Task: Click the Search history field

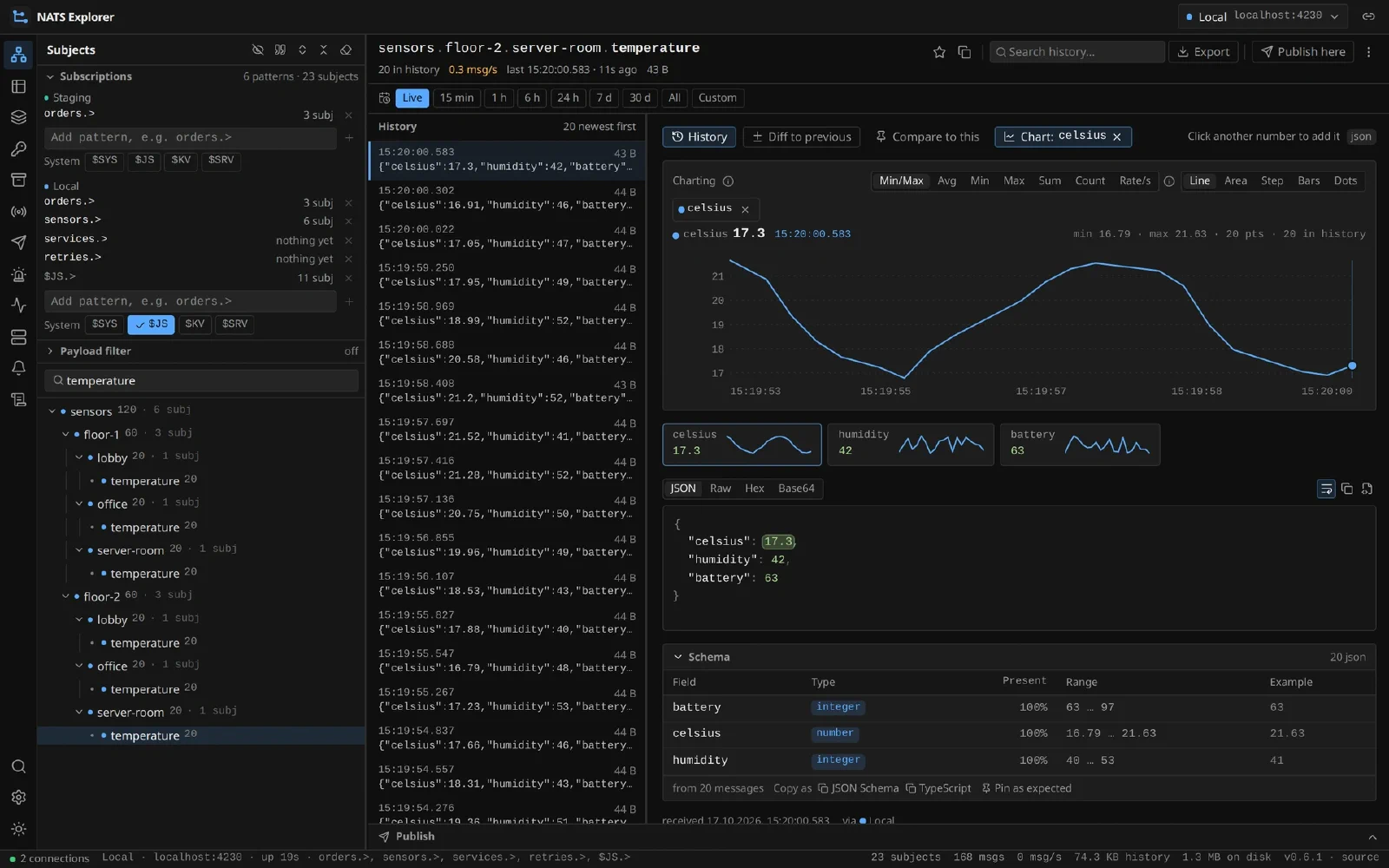Action: click(x=1076, y=52)
